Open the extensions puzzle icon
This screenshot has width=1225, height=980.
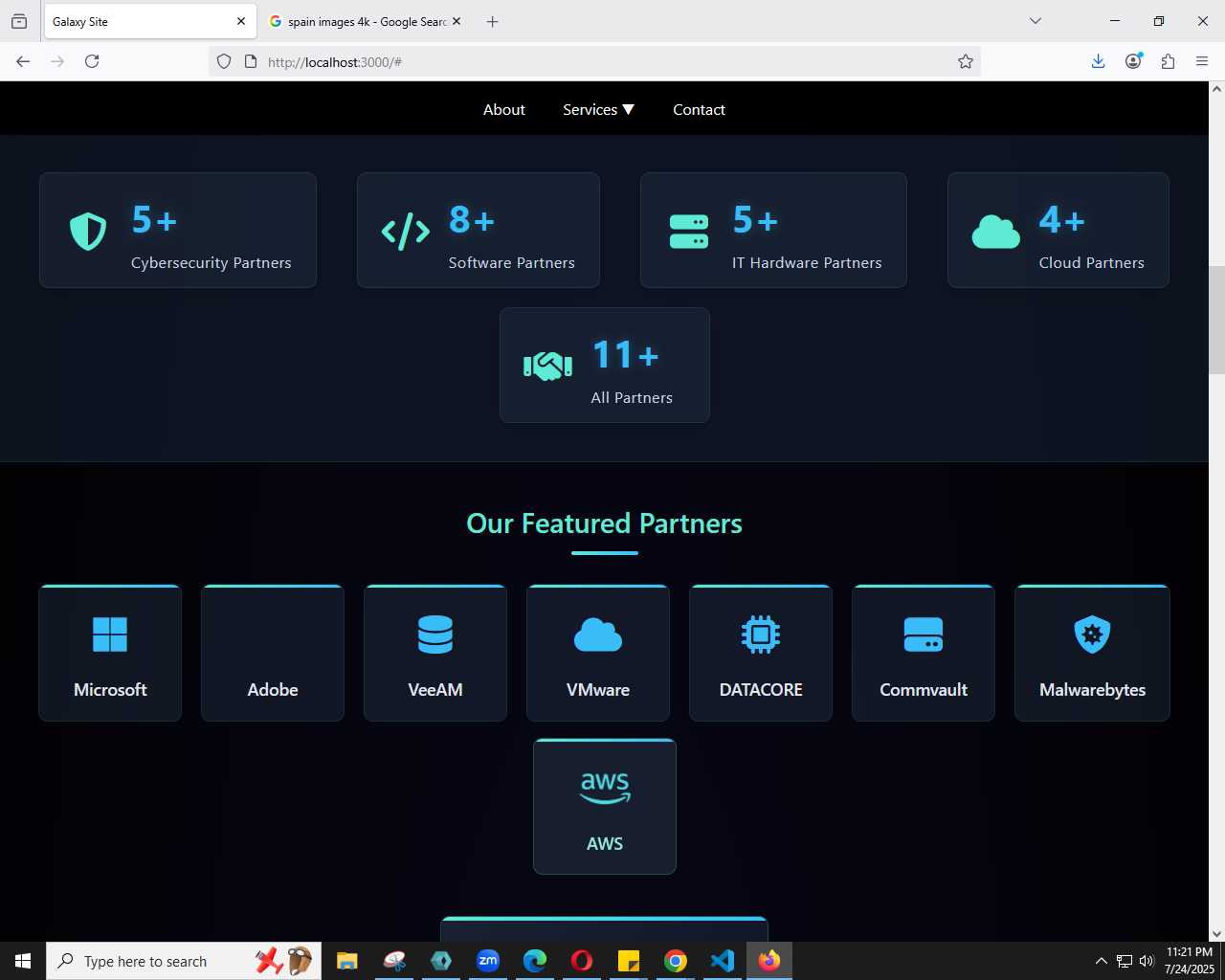pyautogui.click(x=1168, y=61)
